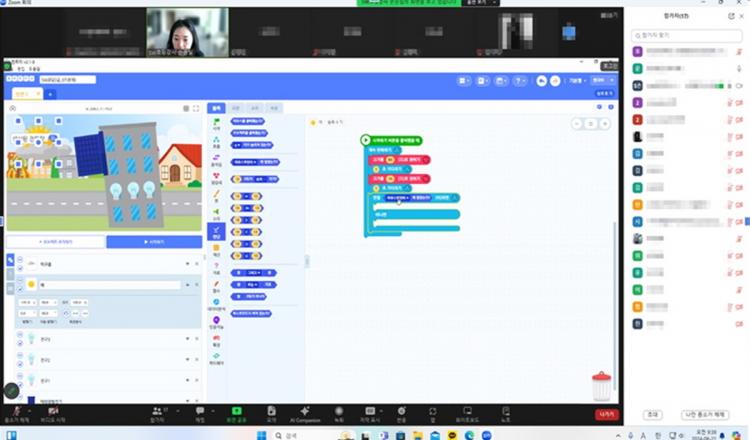Open the Flow block category
The width and height of the screenshot is (750, 440).
pos(216,147)
